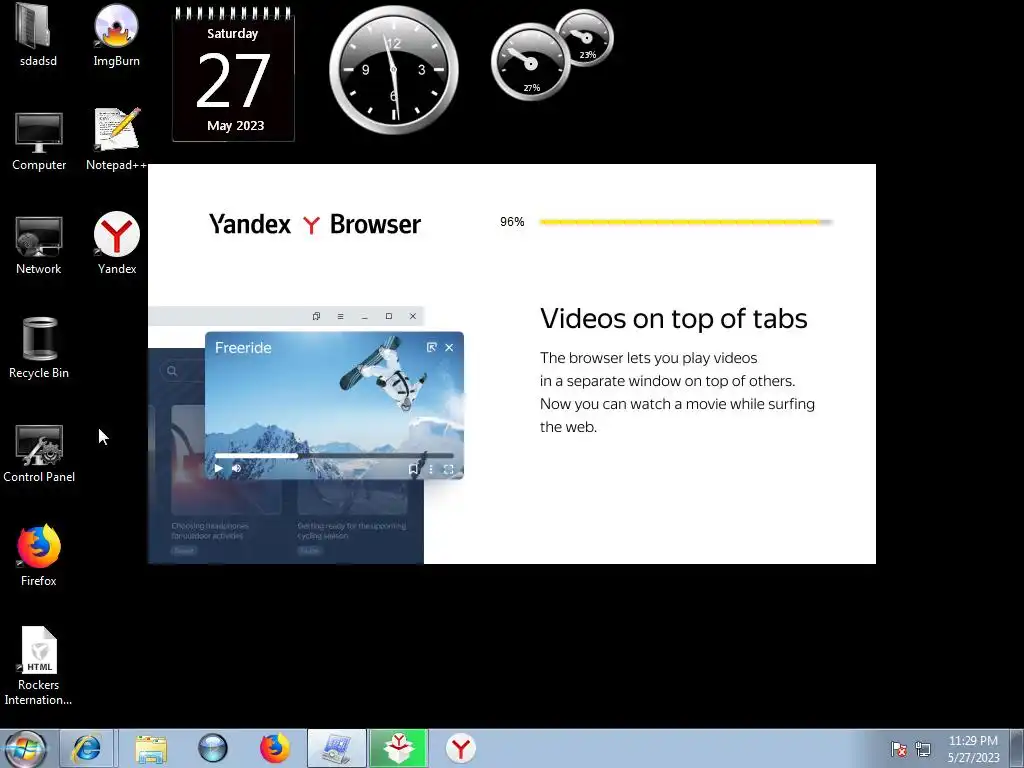Launch Internet Explorer from the taskbar
The height and width of the screenshot is (768, 1024).
87,748
